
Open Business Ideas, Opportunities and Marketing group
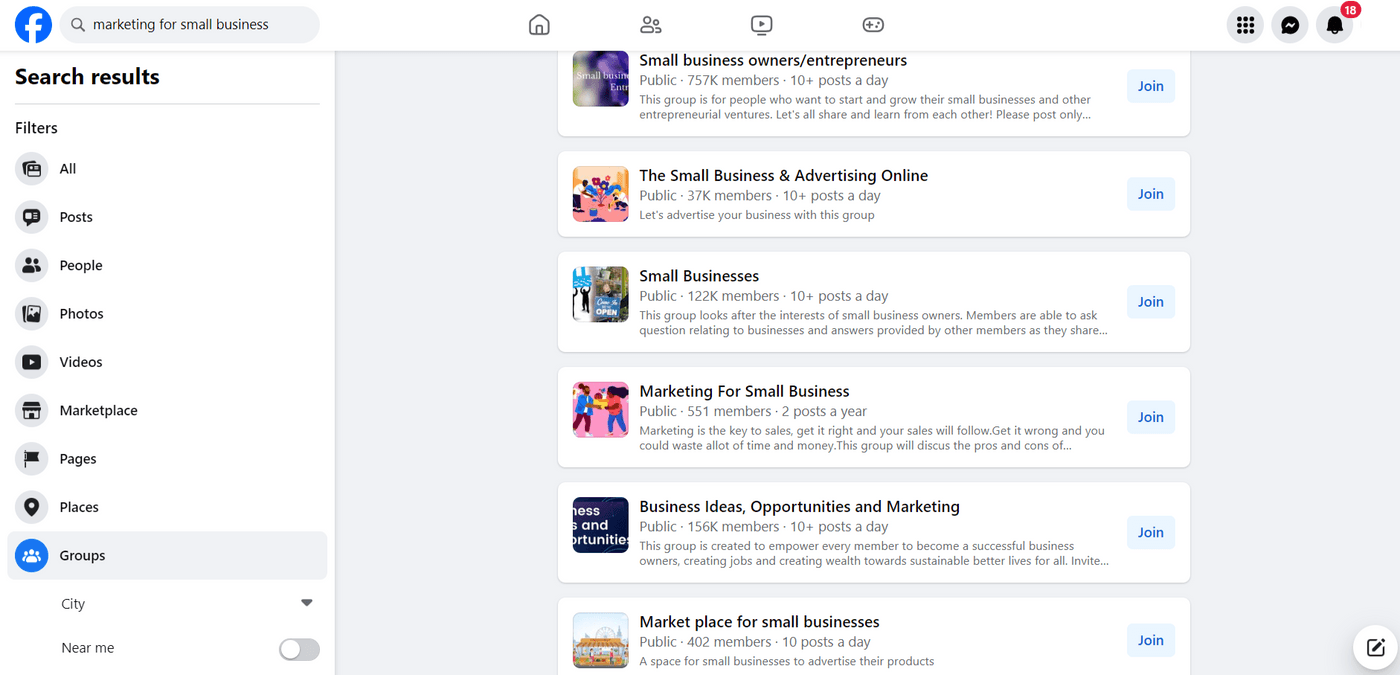[799, 507]
